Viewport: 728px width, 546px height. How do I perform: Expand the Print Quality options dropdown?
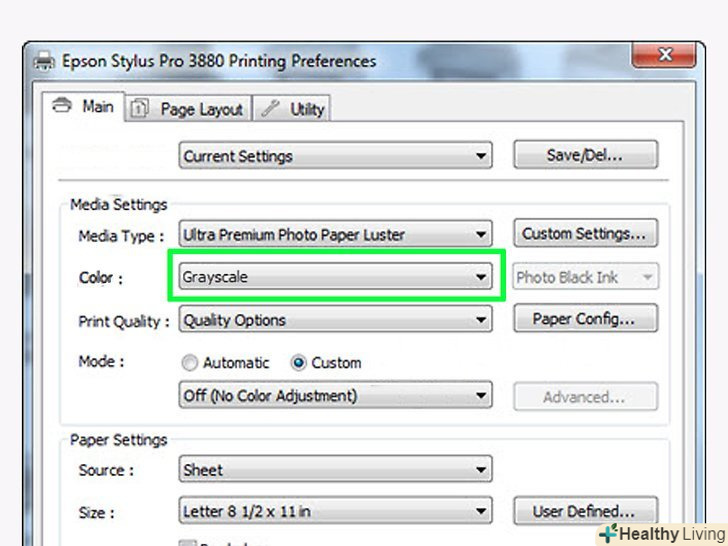[335, 319]
